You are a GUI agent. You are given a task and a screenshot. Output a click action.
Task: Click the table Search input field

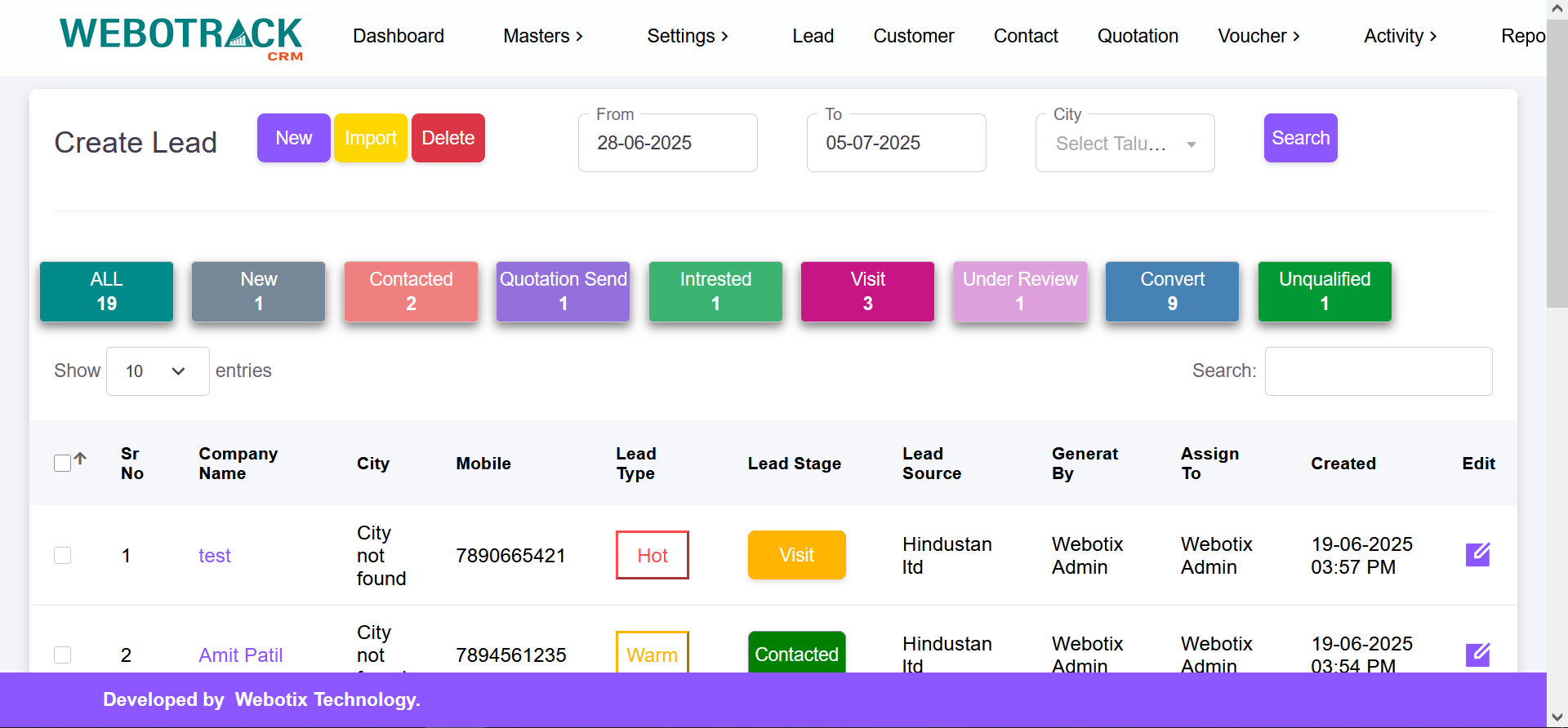pyautogui.click(x=1378, y=371)
